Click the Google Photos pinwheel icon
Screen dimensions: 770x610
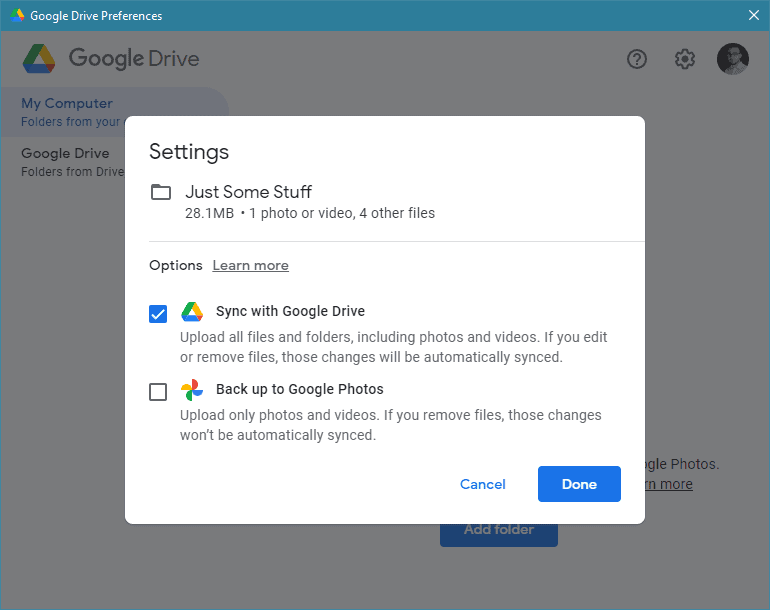click(x=192, y=390)
